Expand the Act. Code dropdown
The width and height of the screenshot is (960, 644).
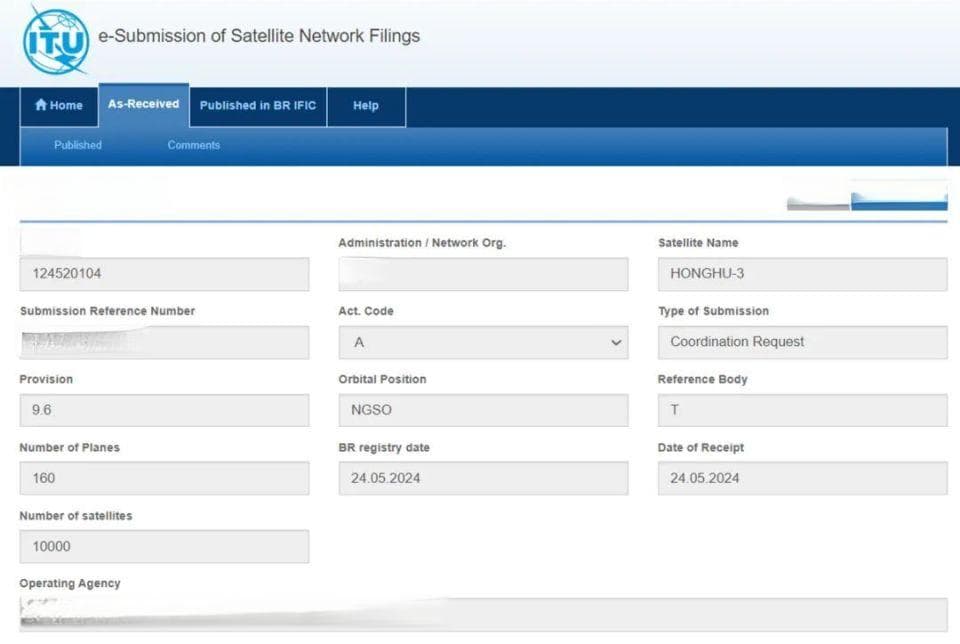pos(483,342)
